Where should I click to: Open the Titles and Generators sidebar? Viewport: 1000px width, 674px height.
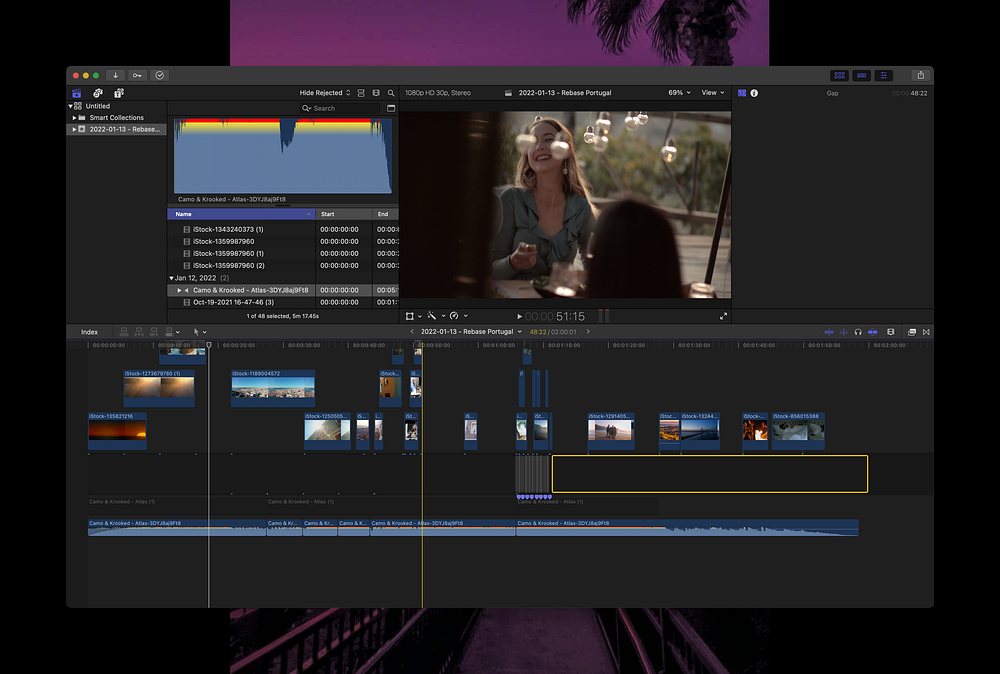click(x=119, y=93)
